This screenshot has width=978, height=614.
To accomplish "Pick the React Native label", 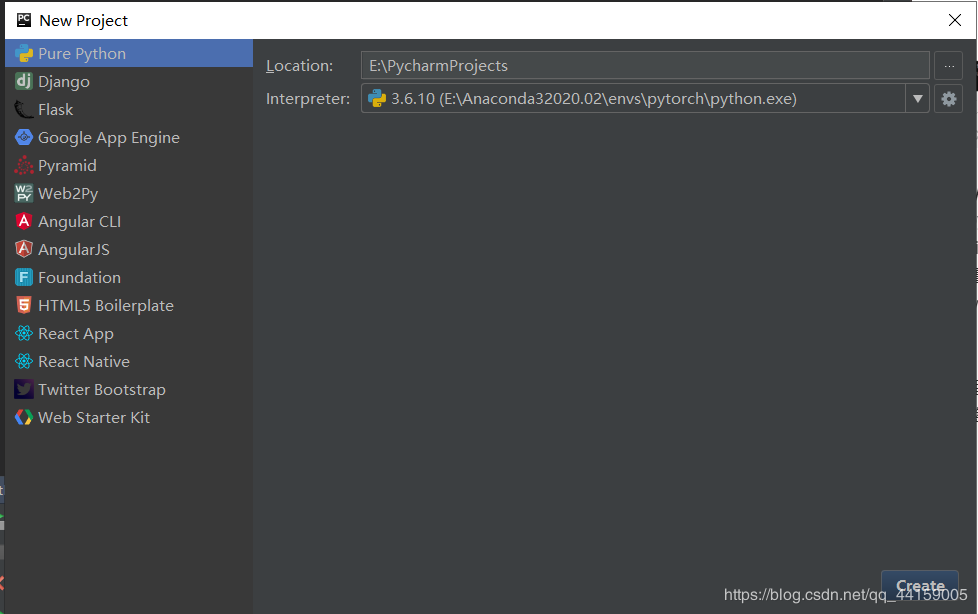I will click(x=84, y=361).
